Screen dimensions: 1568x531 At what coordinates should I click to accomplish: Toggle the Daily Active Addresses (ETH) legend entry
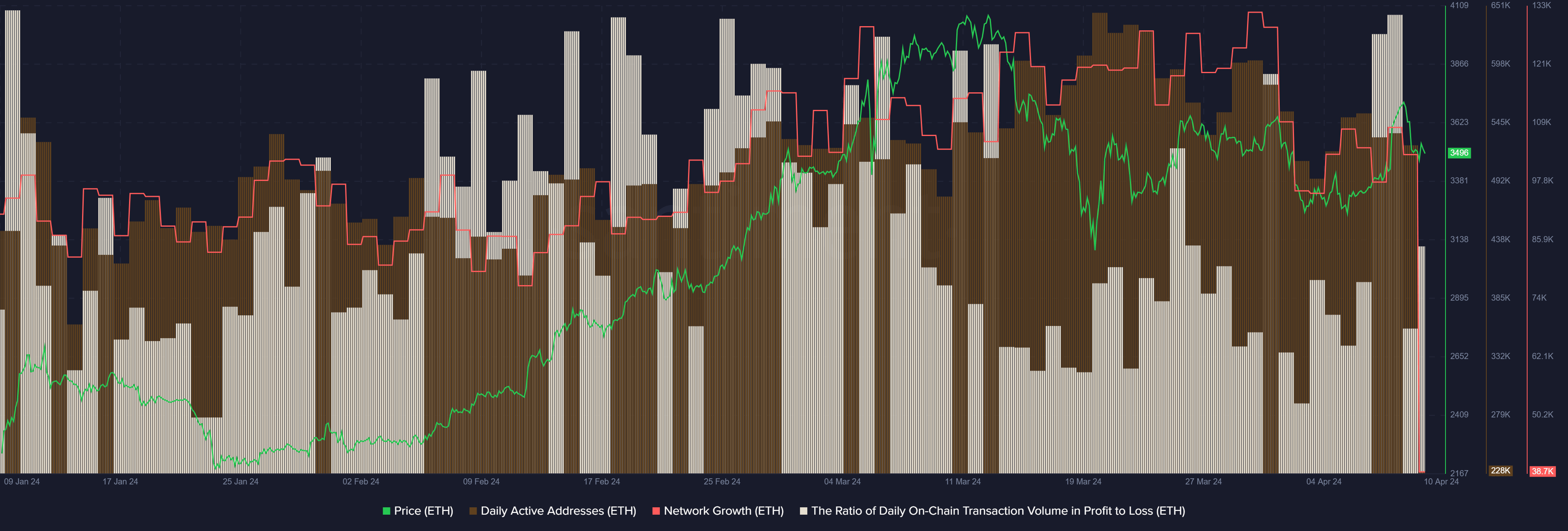pos(553,511)
